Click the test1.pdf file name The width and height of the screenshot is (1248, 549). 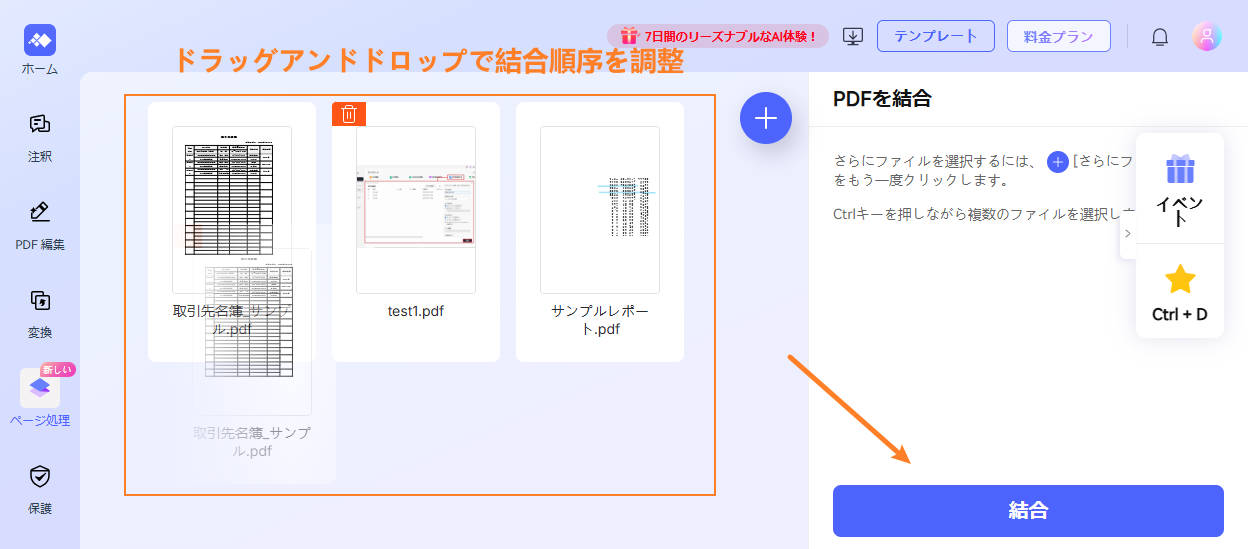416,311
